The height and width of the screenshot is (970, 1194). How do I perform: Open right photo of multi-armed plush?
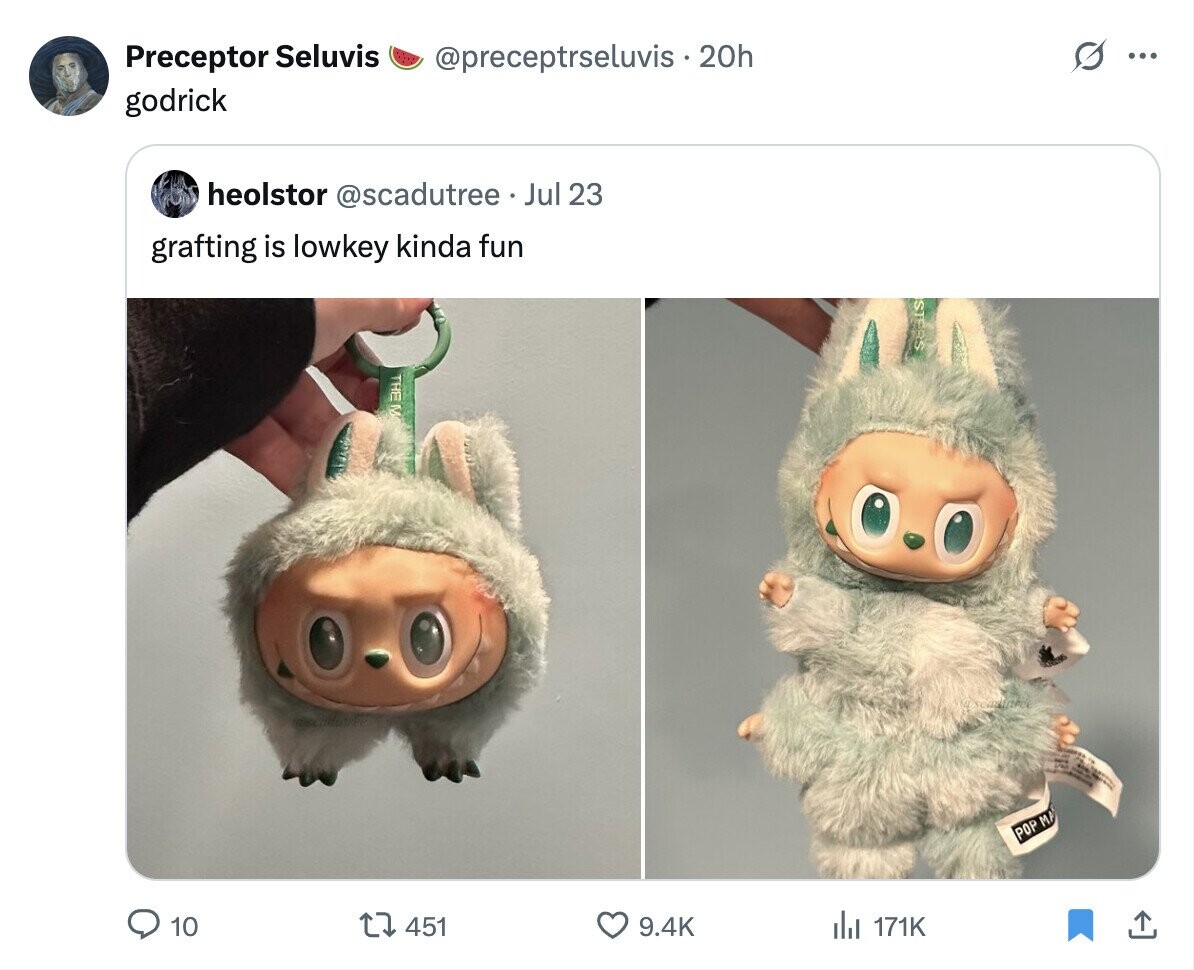(902, 588)
